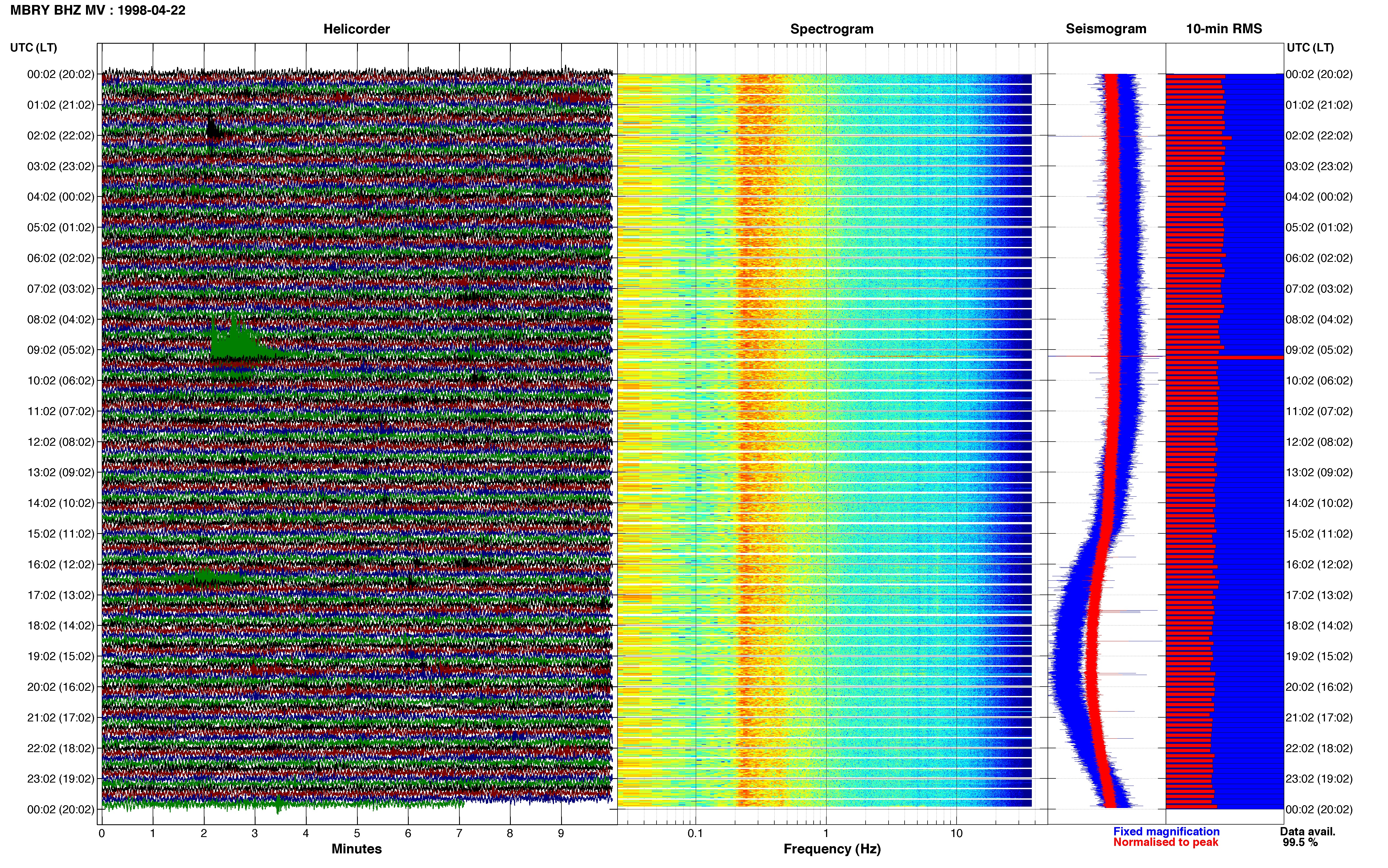This screenshot has width=1388, height=868.
Task: Click the red Normalised to peak legend text
Action: click(1165, 842)
